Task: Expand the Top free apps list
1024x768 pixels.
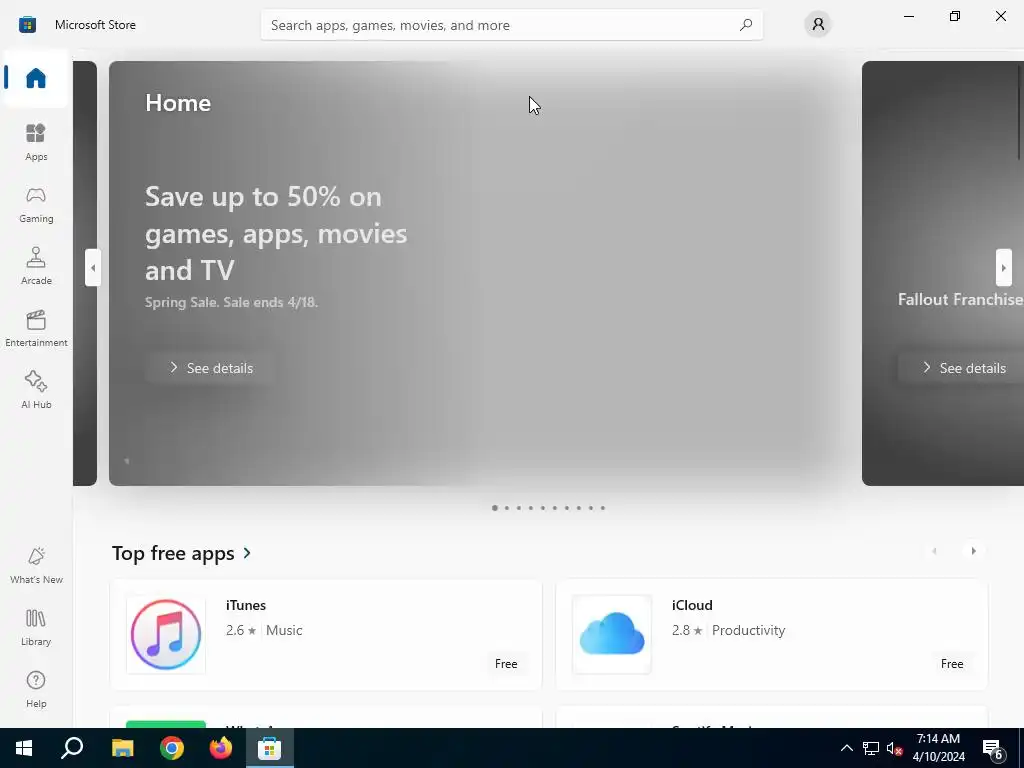Action: coord(247,552)
